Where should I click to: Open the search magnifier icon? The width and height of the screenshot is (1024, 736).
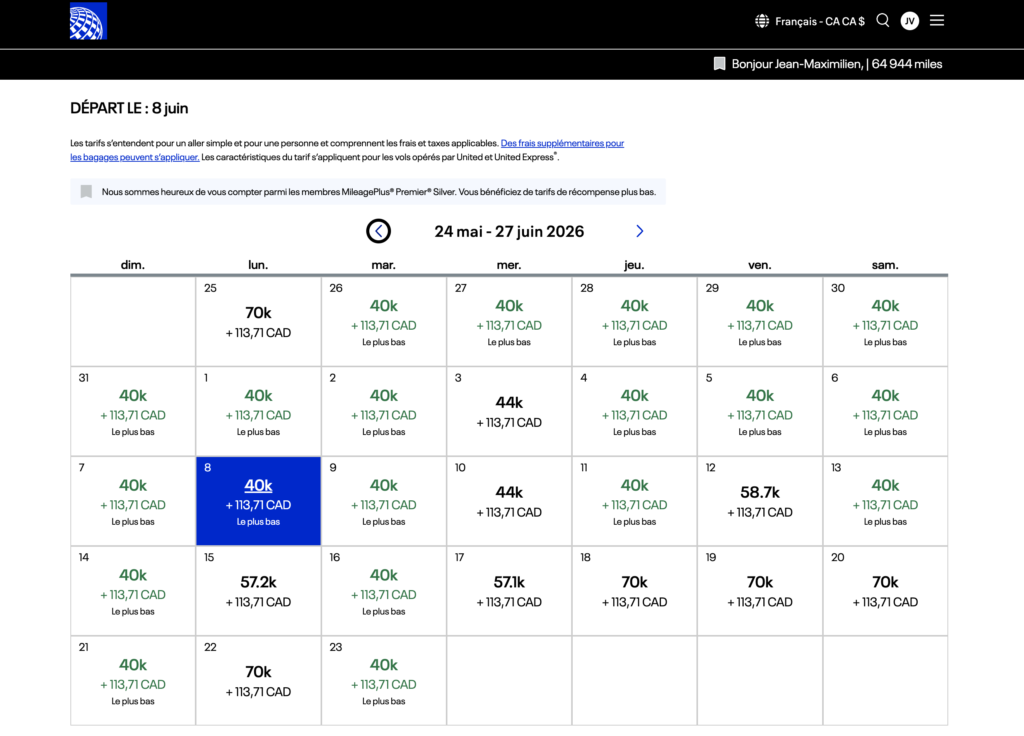click(x=883, y=21)
